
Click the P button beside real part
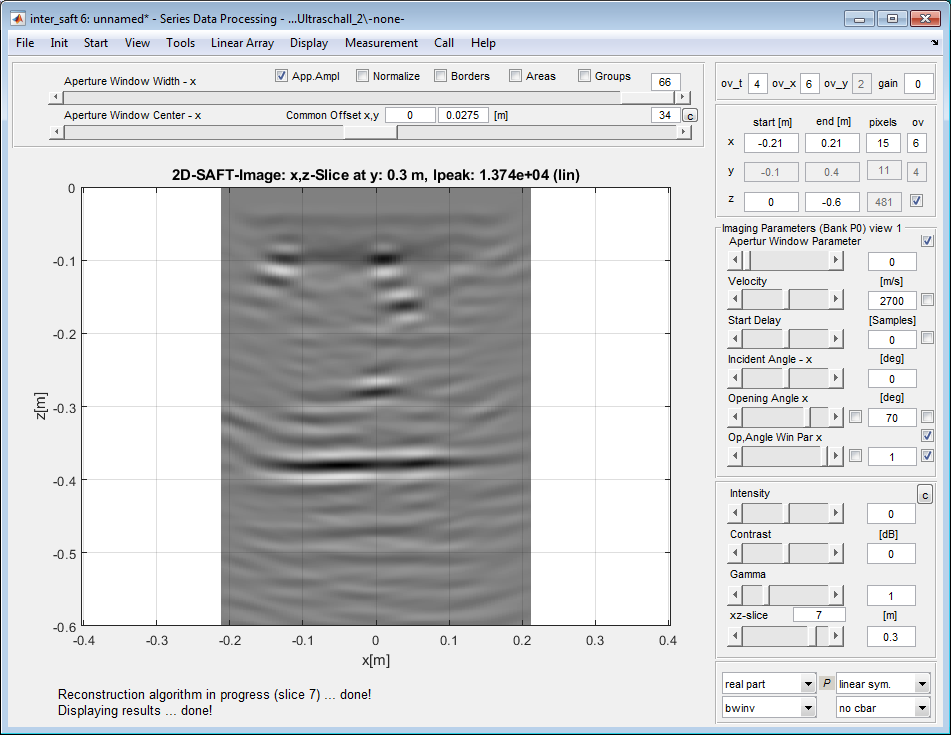[826, 683]
